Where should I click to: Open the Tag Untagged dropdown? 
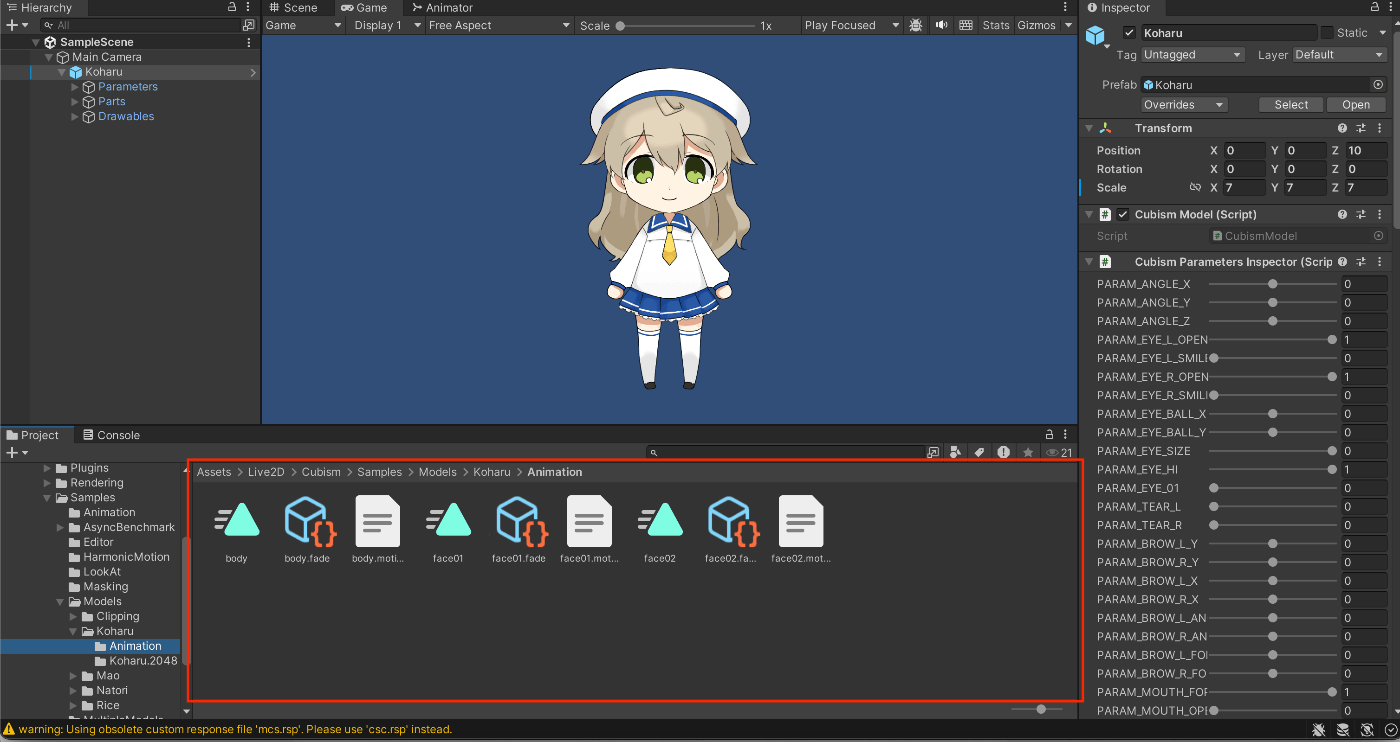pos(1193,55)
